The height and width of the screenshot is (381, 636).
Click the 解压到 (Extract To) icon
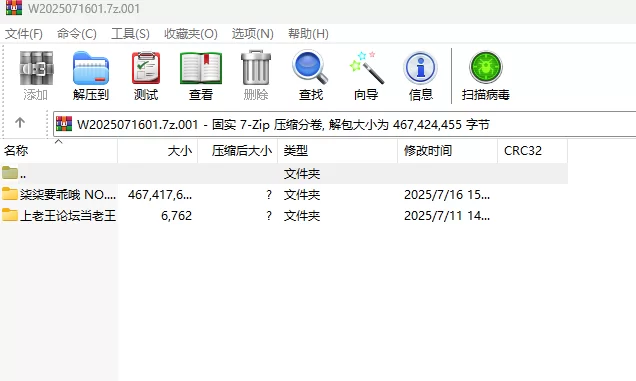(91, 68)
